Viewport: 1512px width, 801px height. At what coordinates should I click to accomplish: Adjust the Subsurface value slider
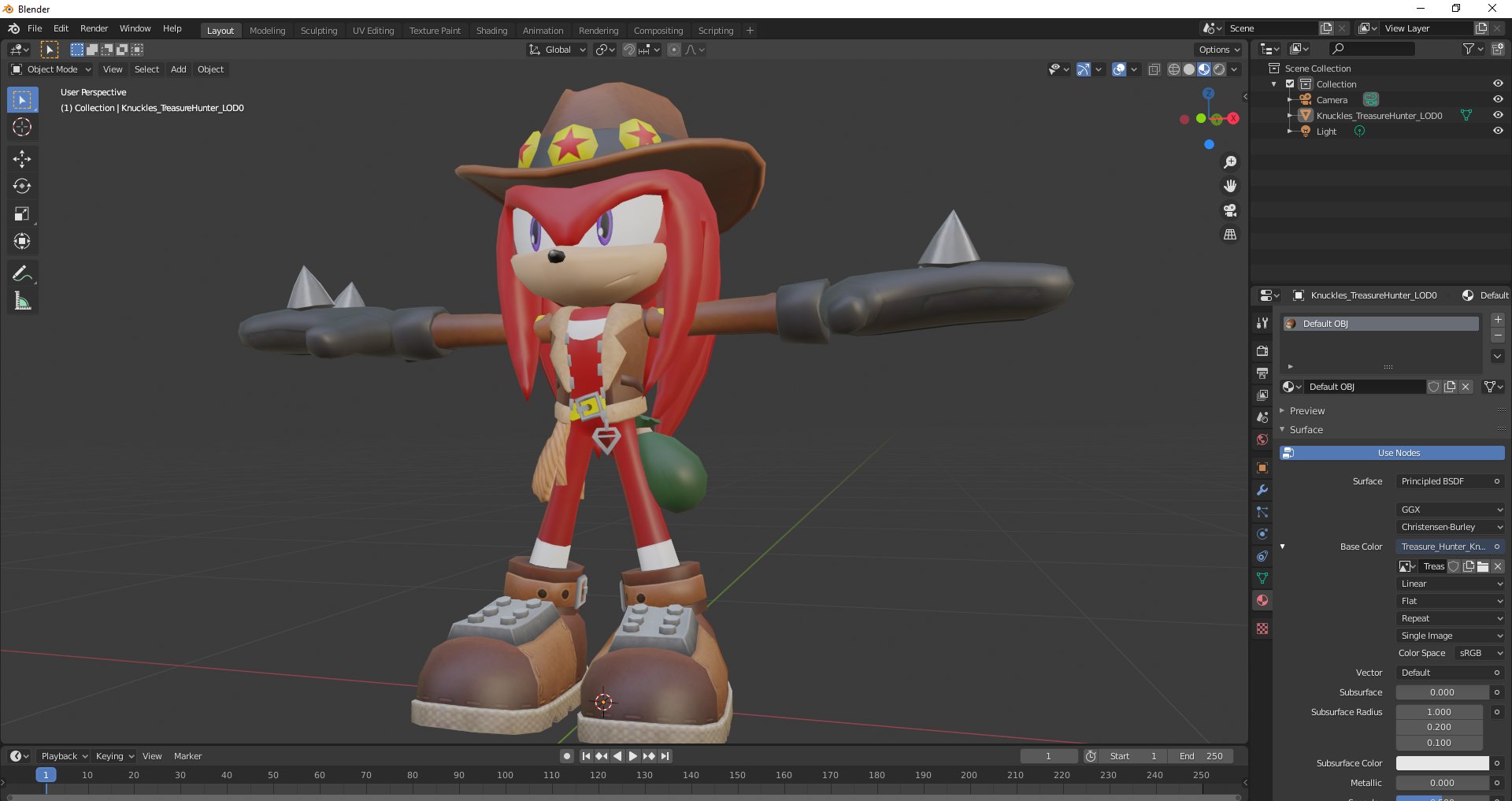(1442, 692)
